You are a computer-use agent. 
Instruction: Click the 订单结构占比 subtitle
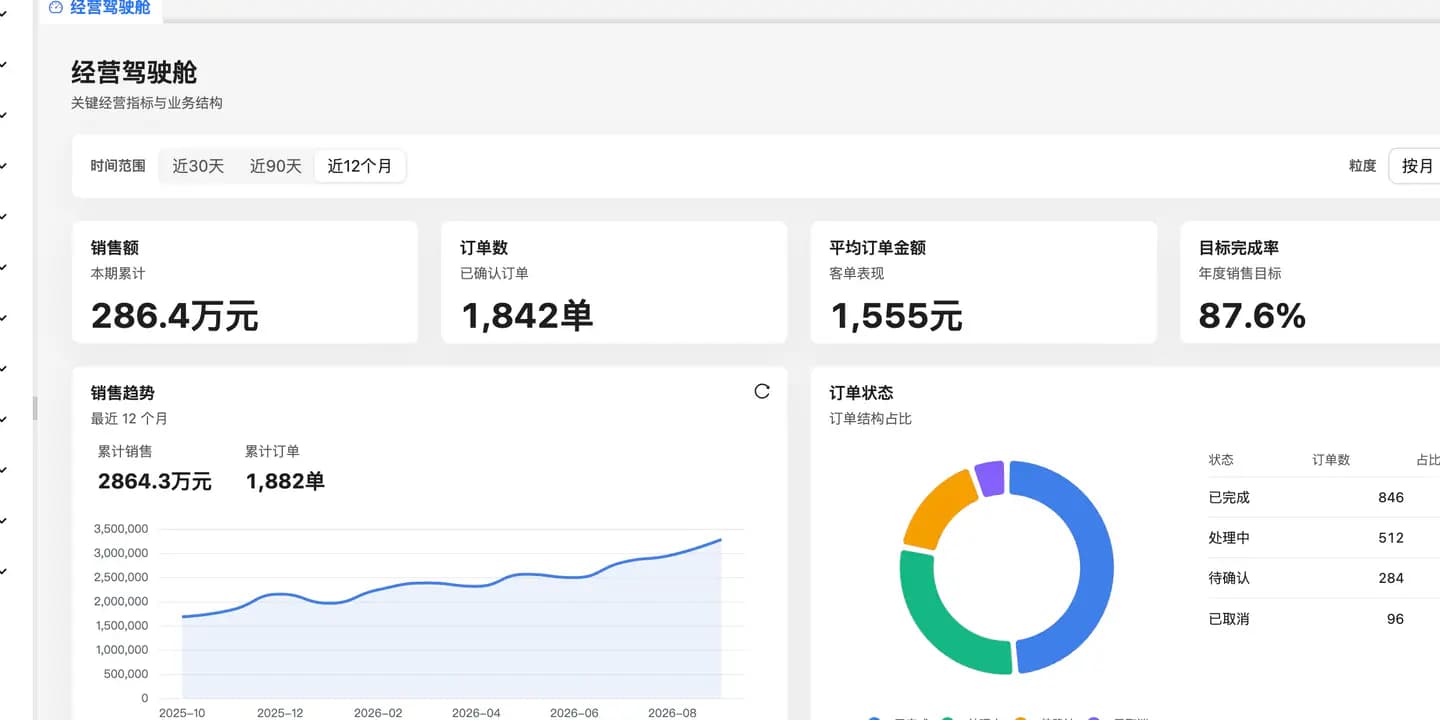click(x=871, y=419)
